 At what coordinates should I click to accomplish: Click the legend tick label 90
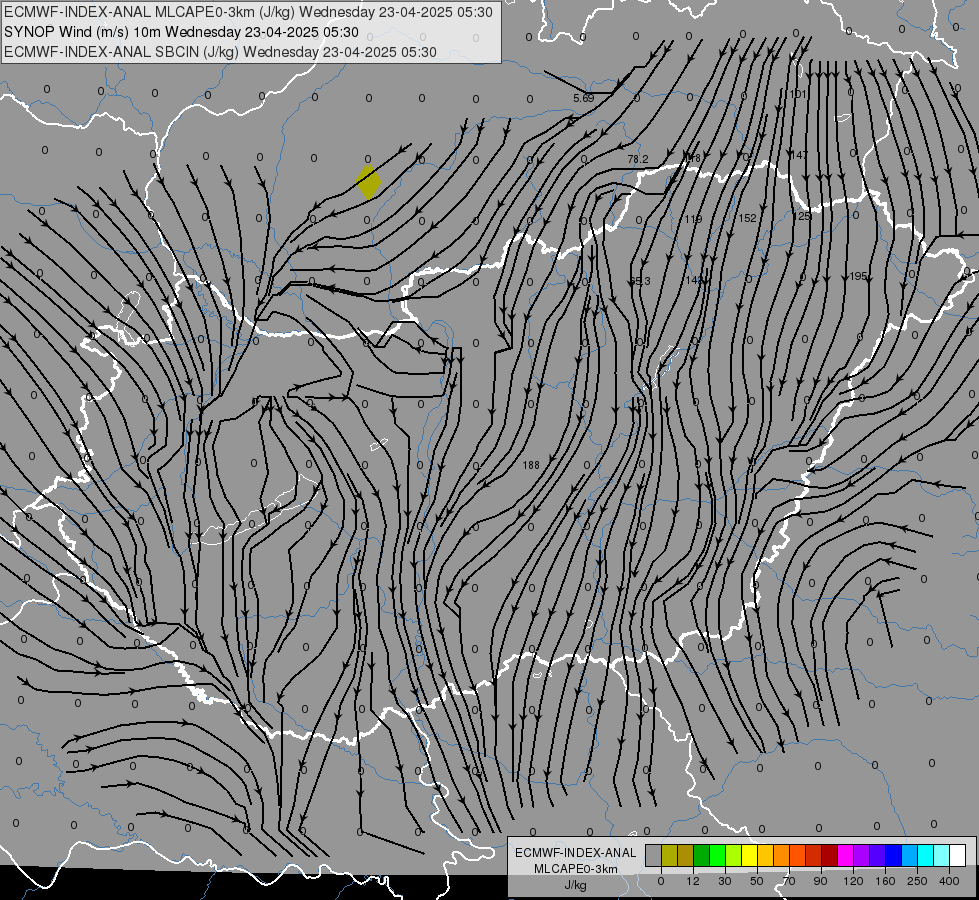820,881
